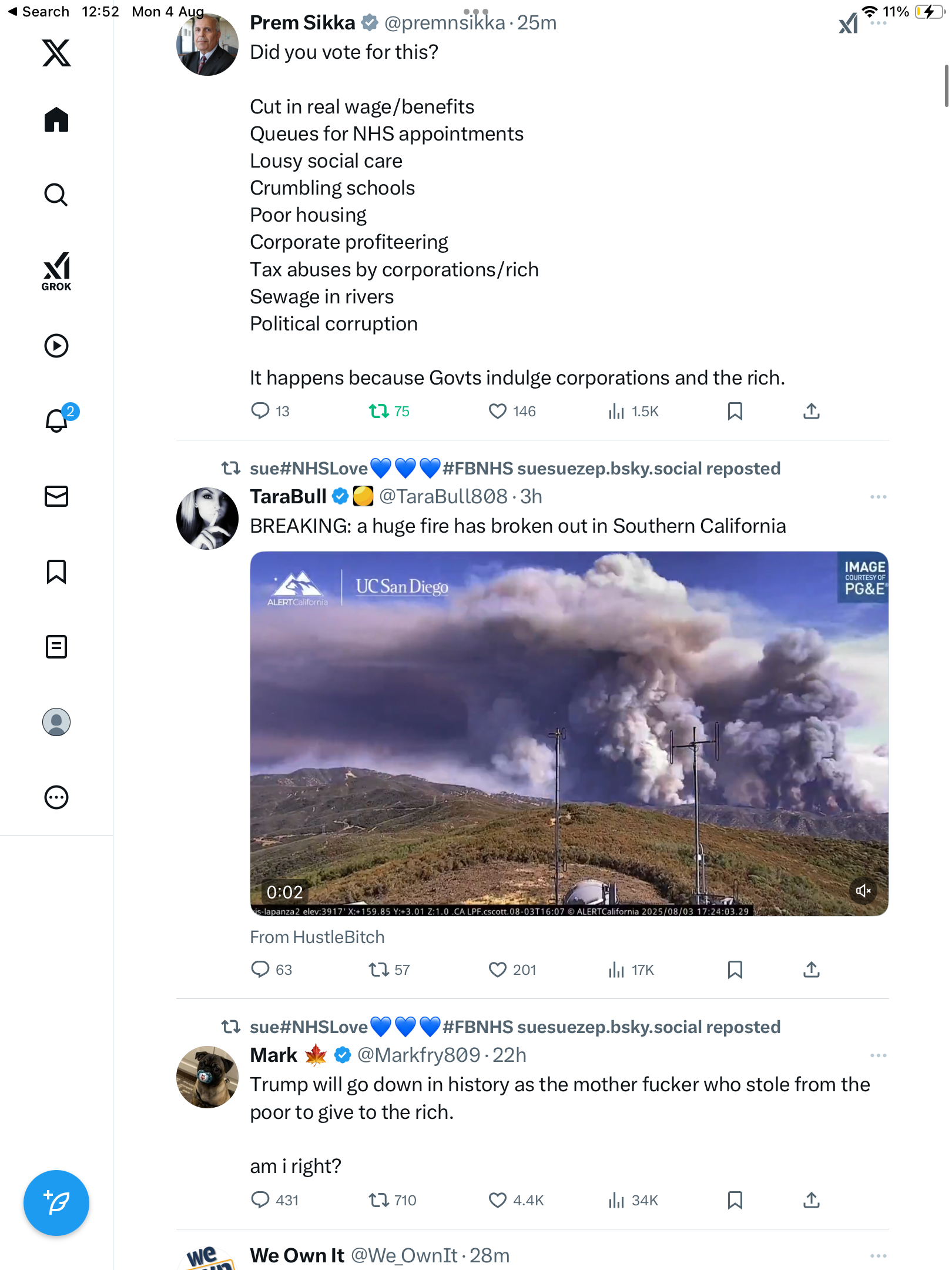Play the Southern California fire video
Screen dimensions: 952x1270
[x=569, y=733]
